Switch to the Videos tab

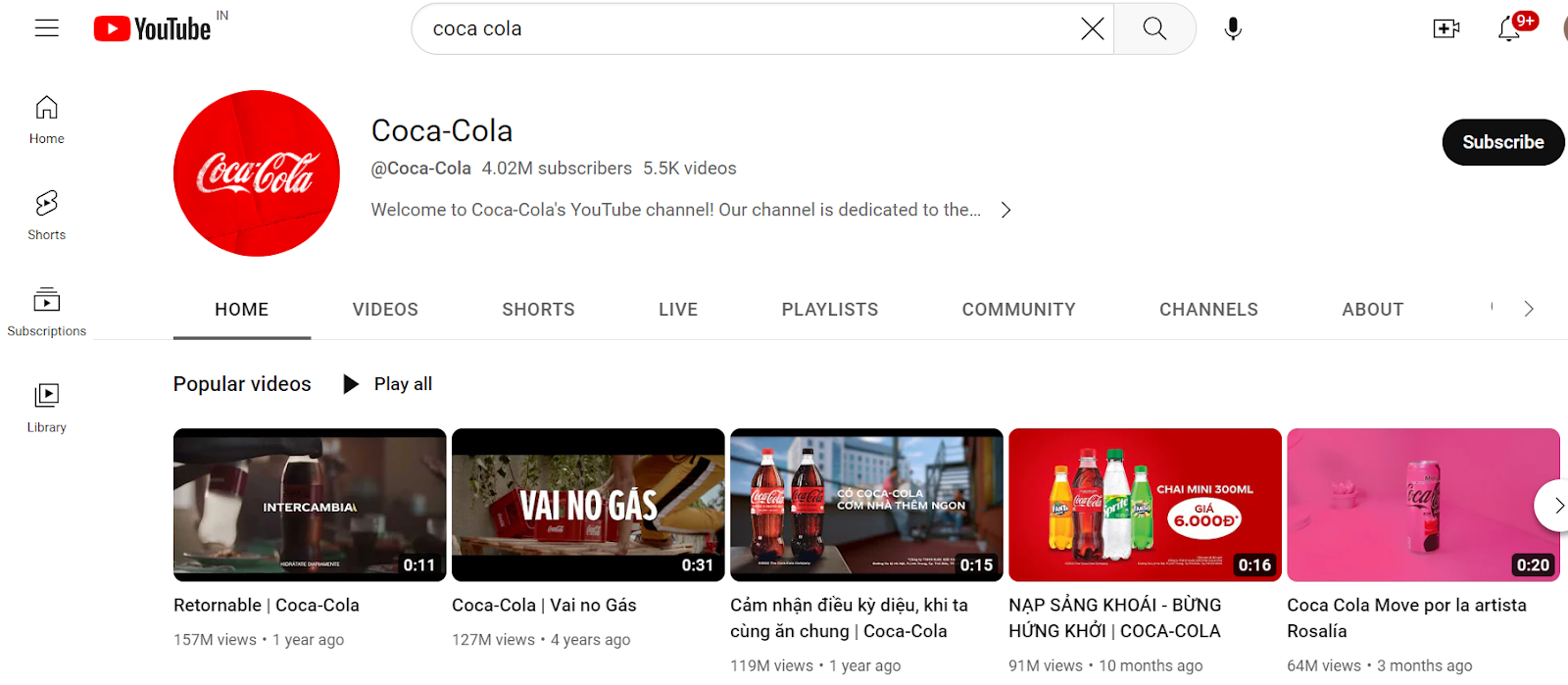(385, 310)
